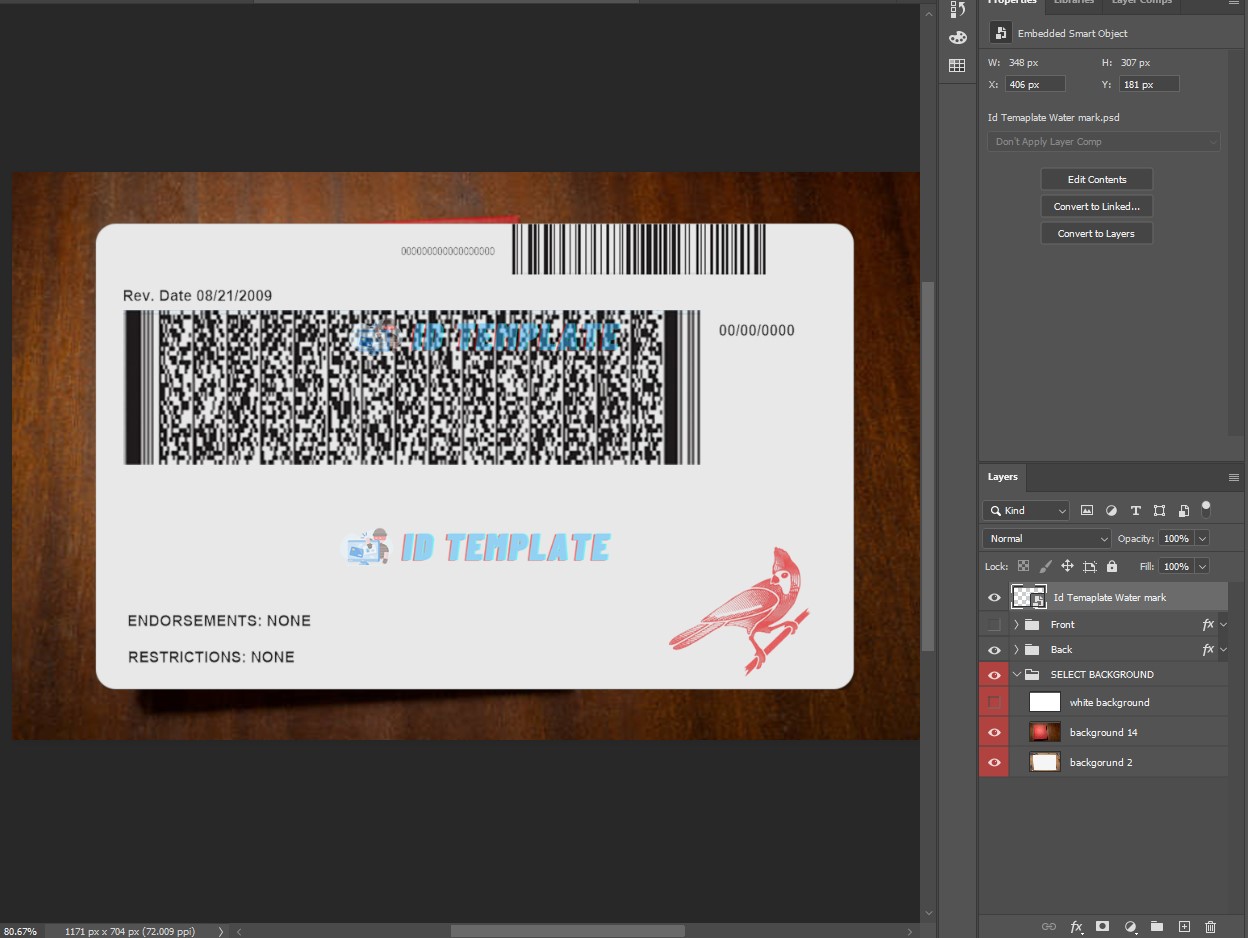Open the Swatches grid panel icon

pyautogui.click(x=957, y=66)
